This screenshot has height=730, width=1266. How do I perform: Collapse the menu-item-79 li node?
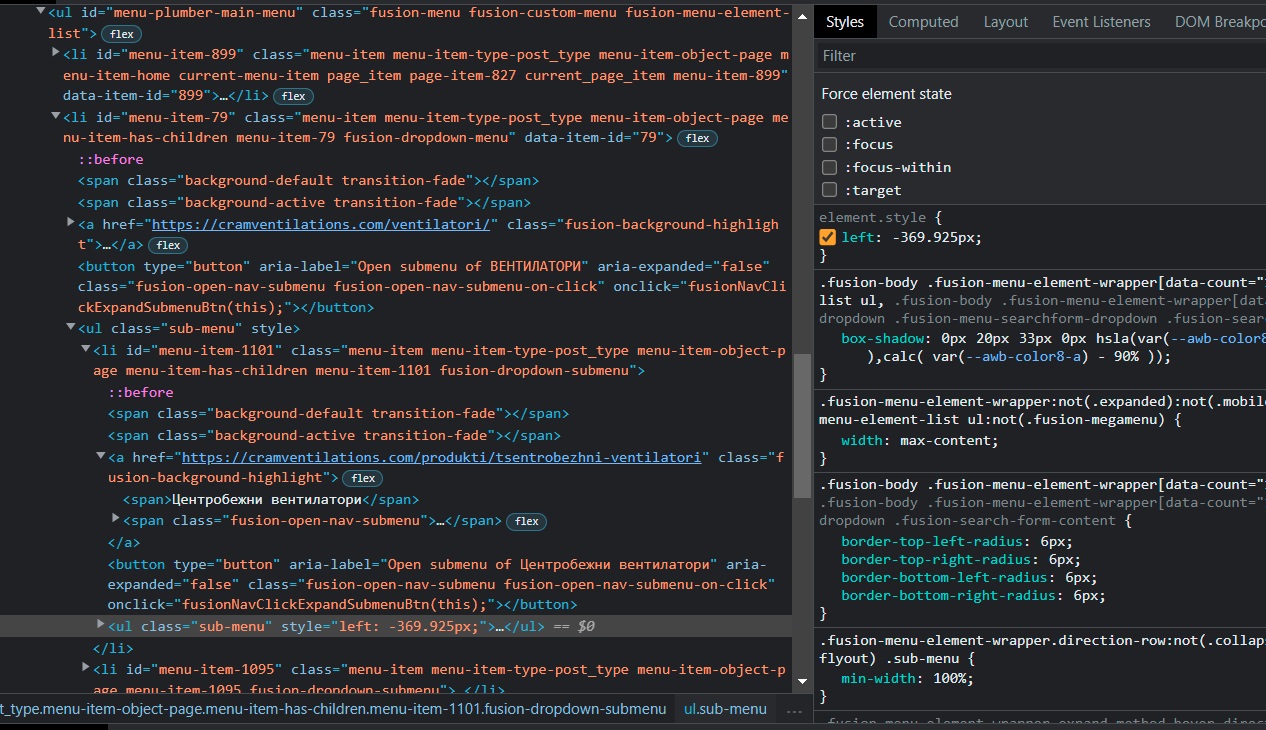[55, 117]
